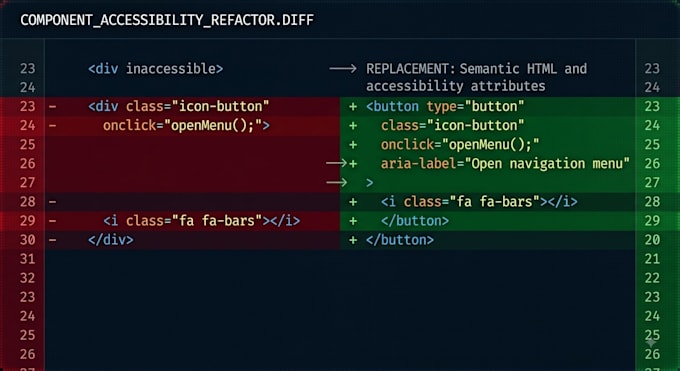
Task: Click added '<i class="fa fa-bars"></i>' in green pane
Action: pyautogui.click(x=480, y=201)
